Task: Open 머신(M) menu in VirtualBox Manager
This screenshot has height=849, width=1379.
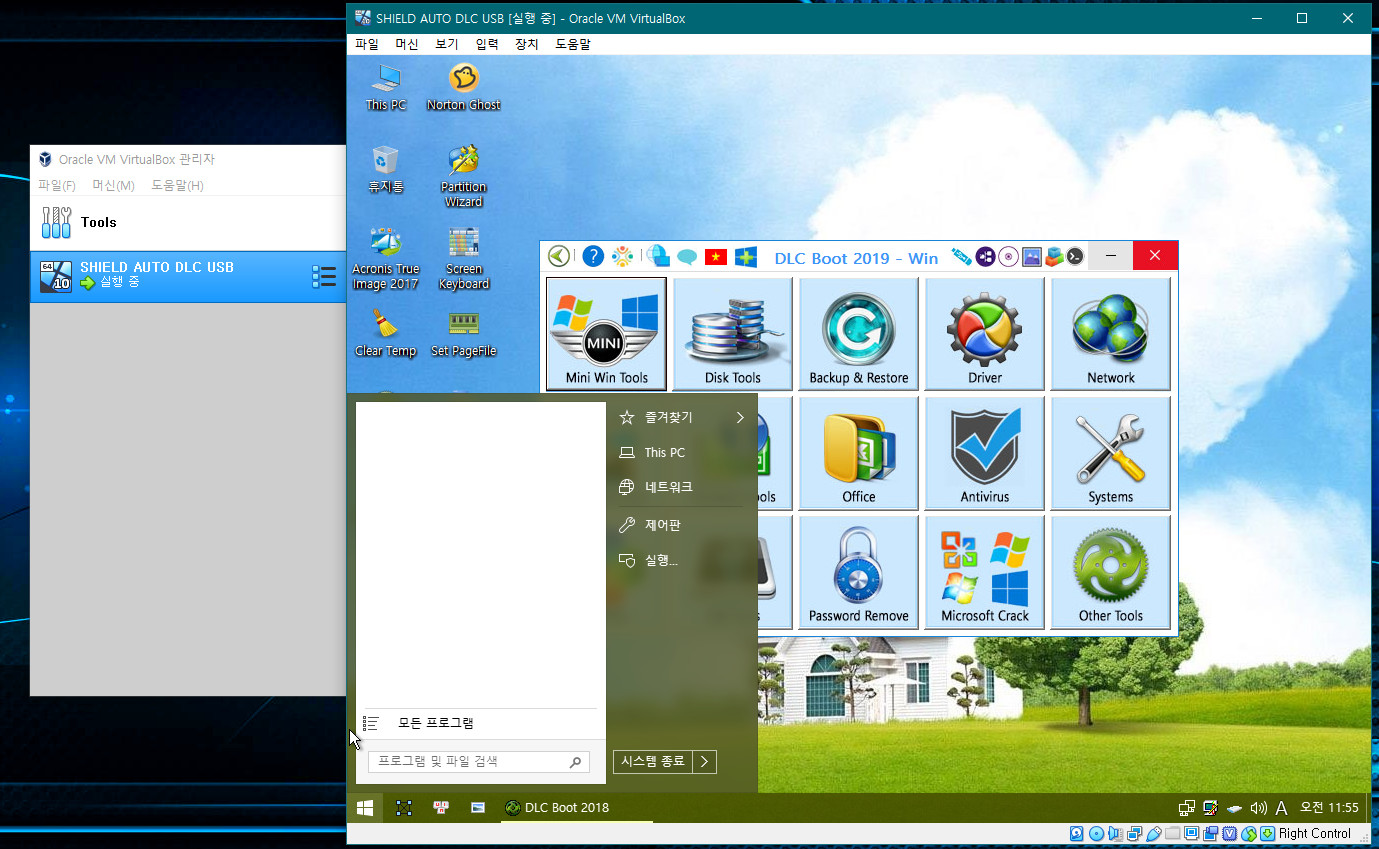Action: (113, 185)
